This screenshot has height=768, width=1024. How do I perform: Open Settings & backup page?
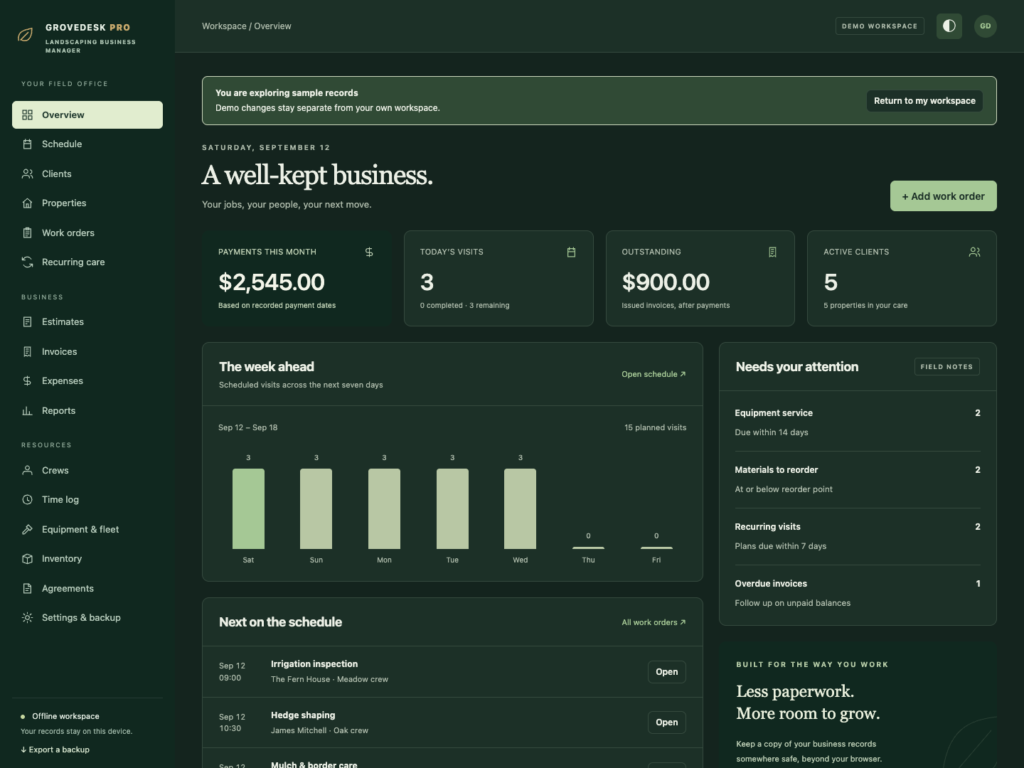(88, 618)
